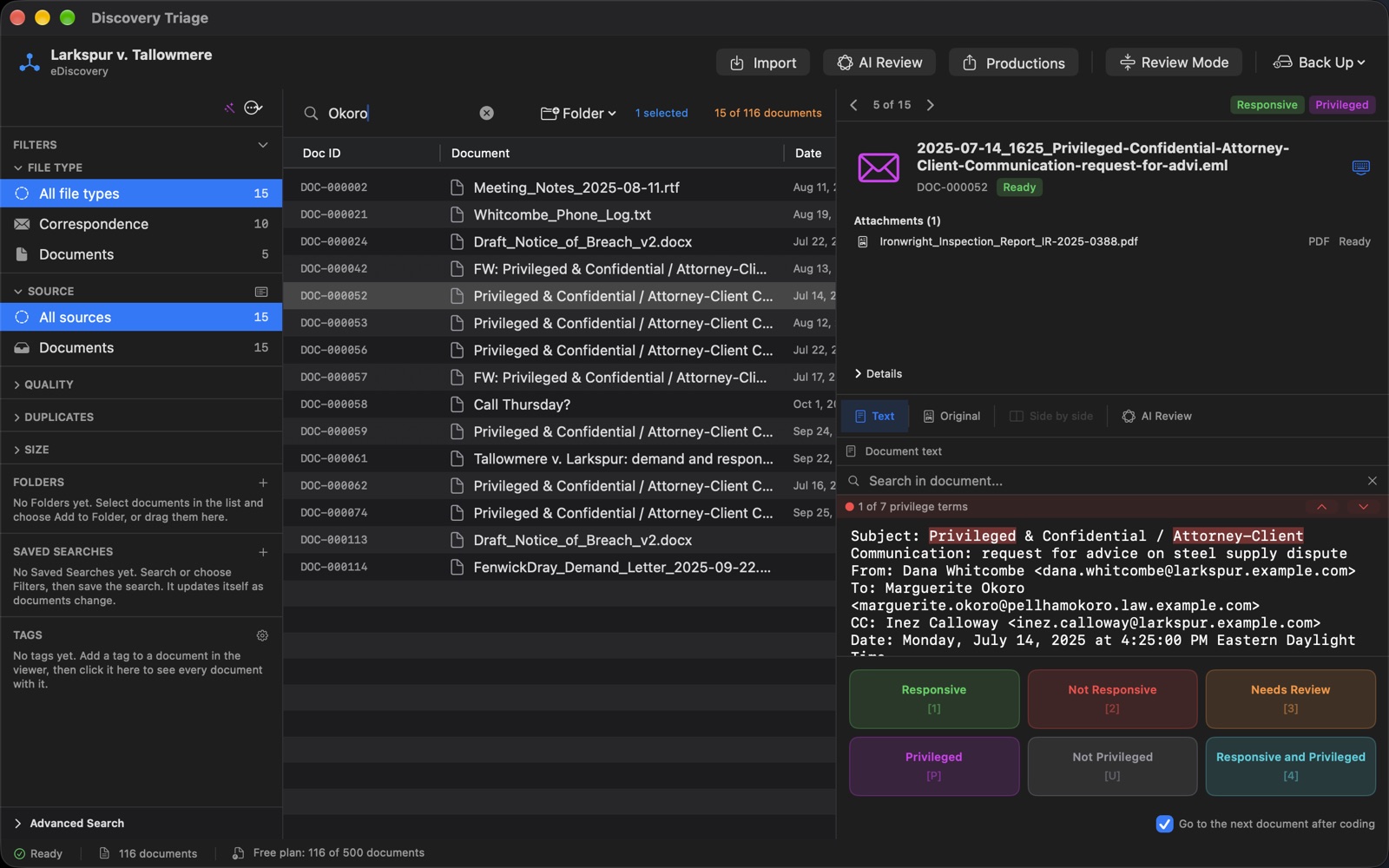The image size is (1389, 868).
Task: Switch to the Text tab
Action: coord(875,417)
